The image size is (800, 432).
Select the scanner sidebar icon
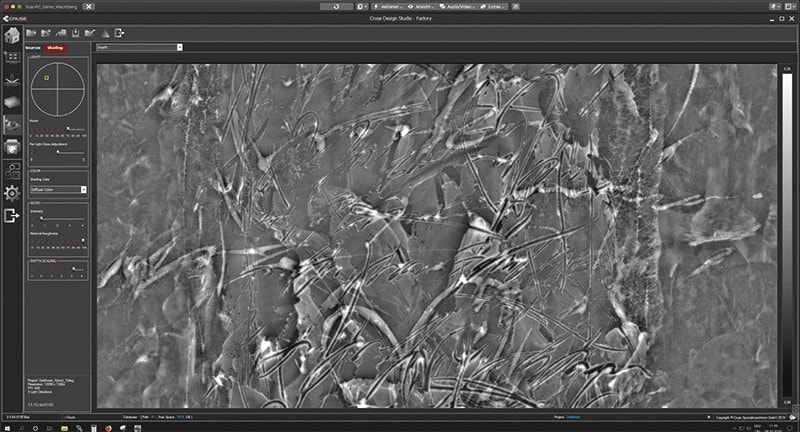[12, 80]
